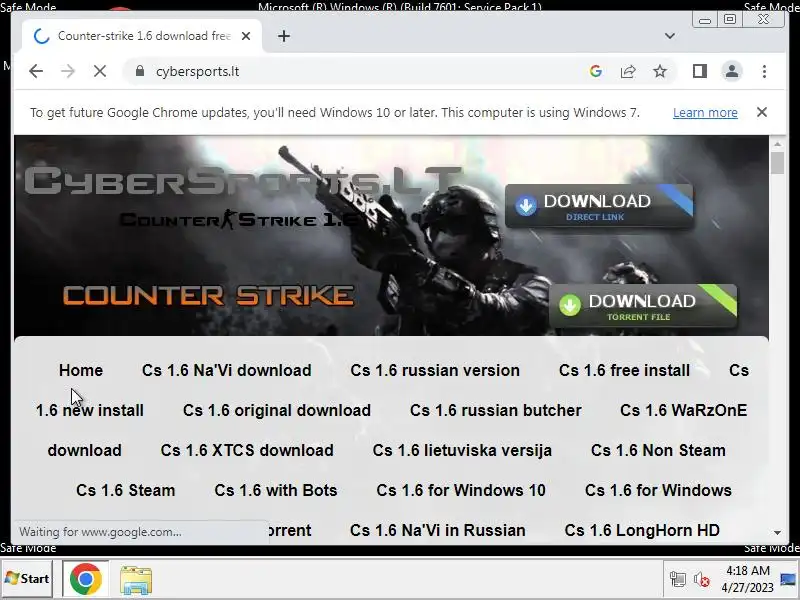Open Cs 1.6 free install
Viewport: 800px width, 600px height.
tap(624, 370)
